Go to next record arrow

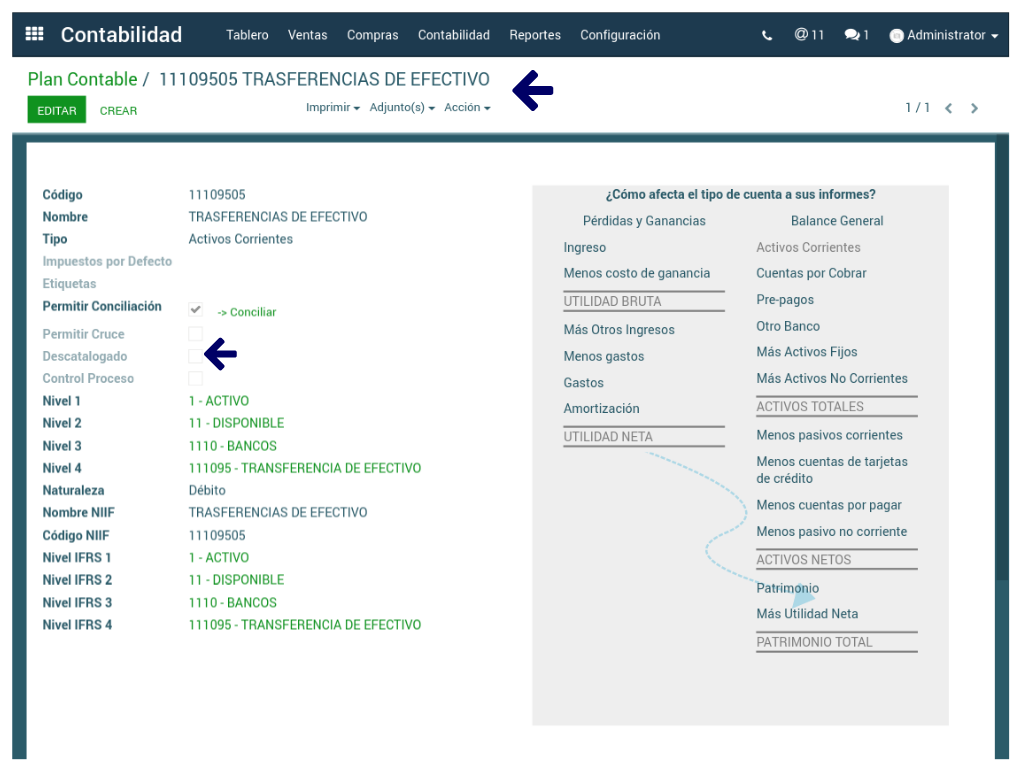coord(975,108)
